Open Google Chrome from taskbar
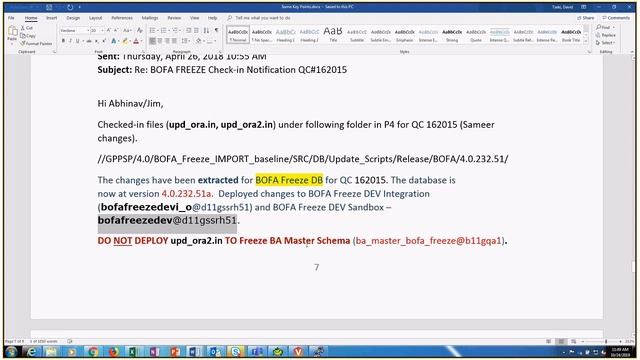The height and width of the screenshot is (360, 640). [x=93, y=351]
